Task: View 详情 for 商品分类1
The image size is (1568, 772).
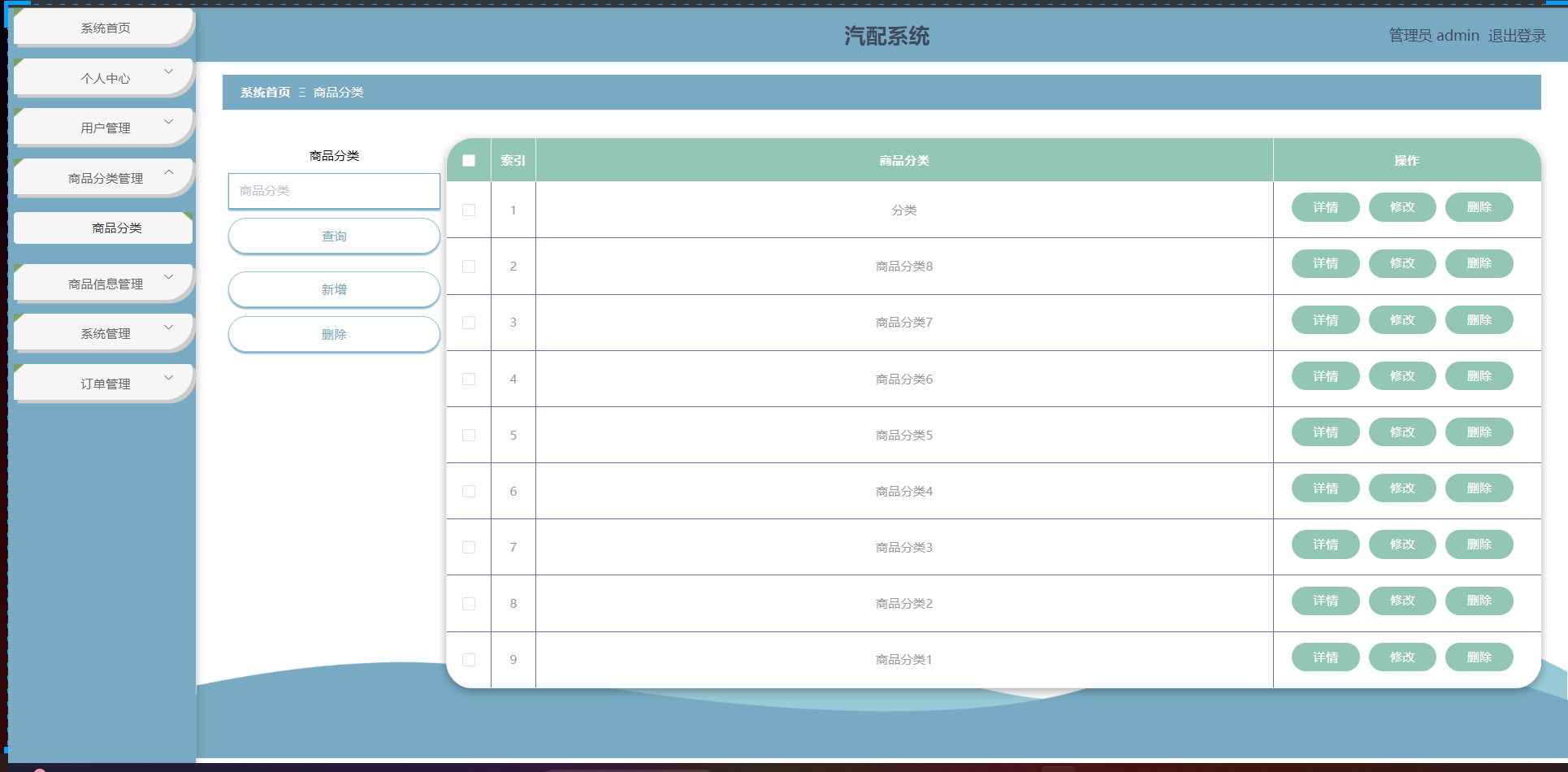Action: (1325, 657)
